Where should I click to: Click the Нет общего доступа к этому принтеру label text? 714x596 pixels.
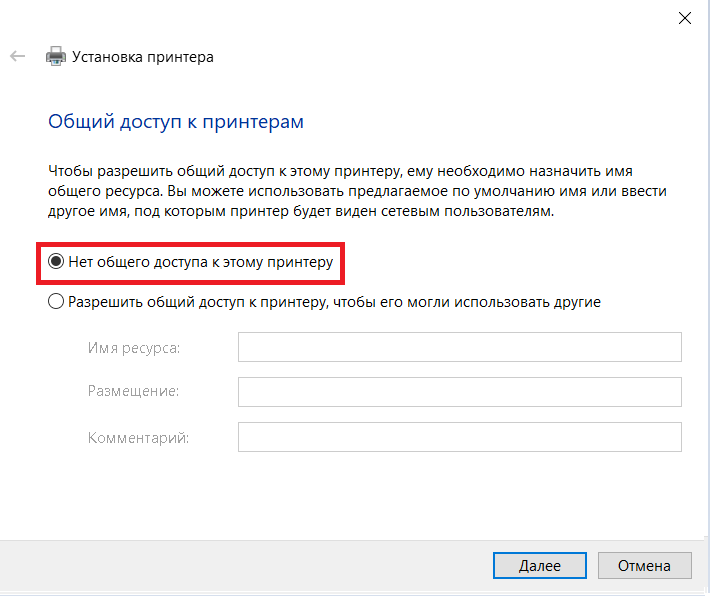click(x=200, y=262)
